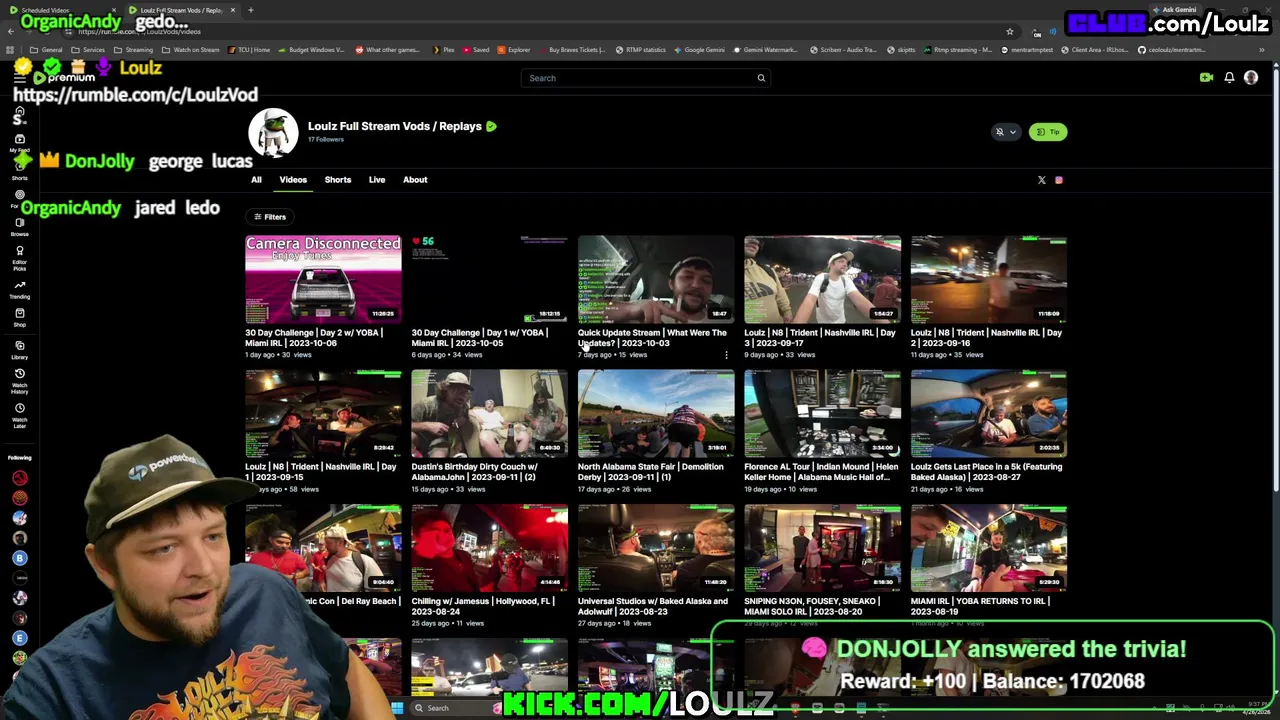Open Watch History in sidebar
Viewport: 1280px width, 720px height.
click(19, 381)
